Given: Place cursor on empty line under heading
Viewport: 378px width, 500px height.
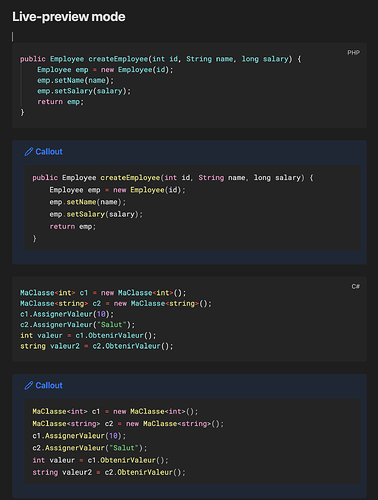Looking at the screenshot, I should click(189, 36).
